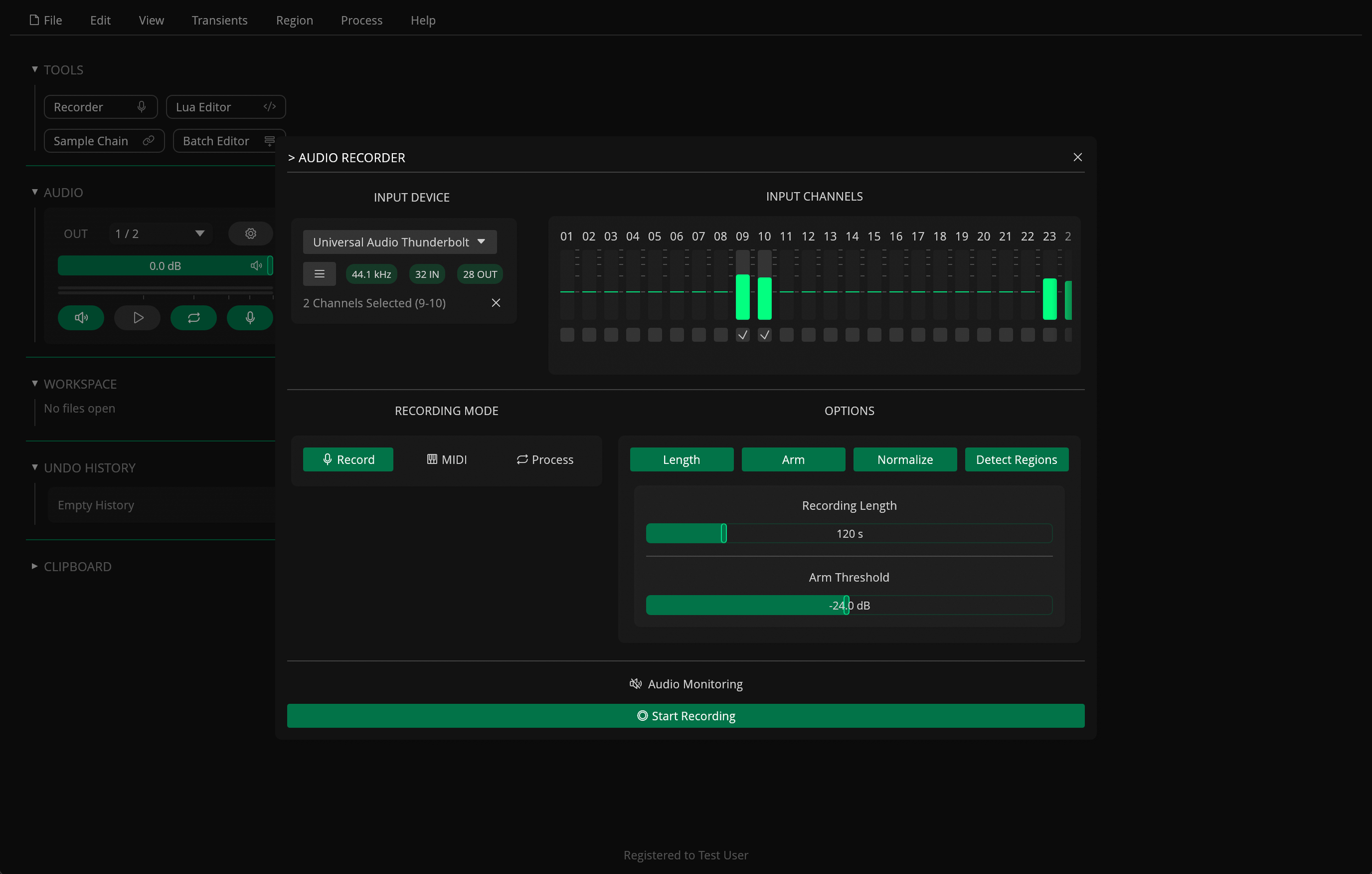This screenshot has width=1372, height=874.
Task: Expand the CLIPBOARD section
Action: tap(34, 566)
